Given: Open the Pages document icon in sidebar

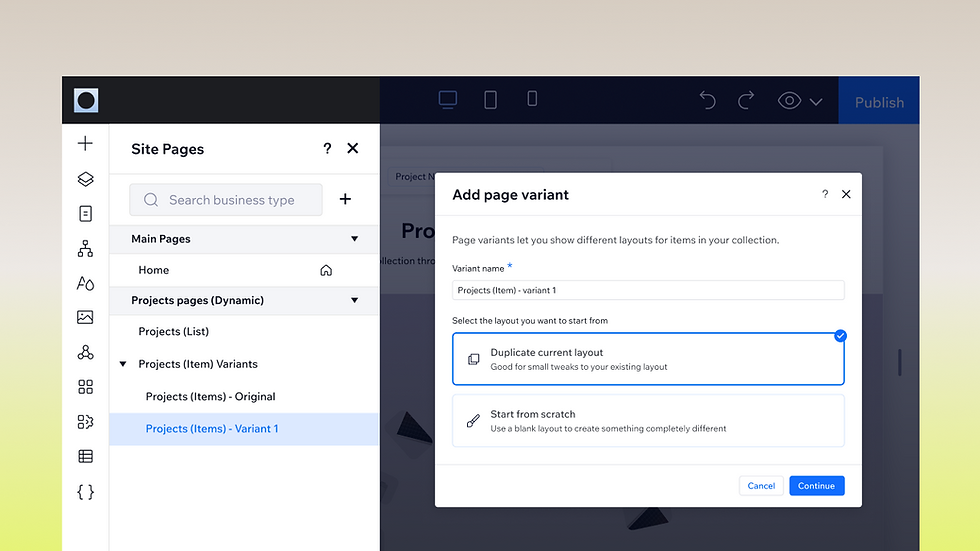Looking at the screenshot, I should coord(85,214).
